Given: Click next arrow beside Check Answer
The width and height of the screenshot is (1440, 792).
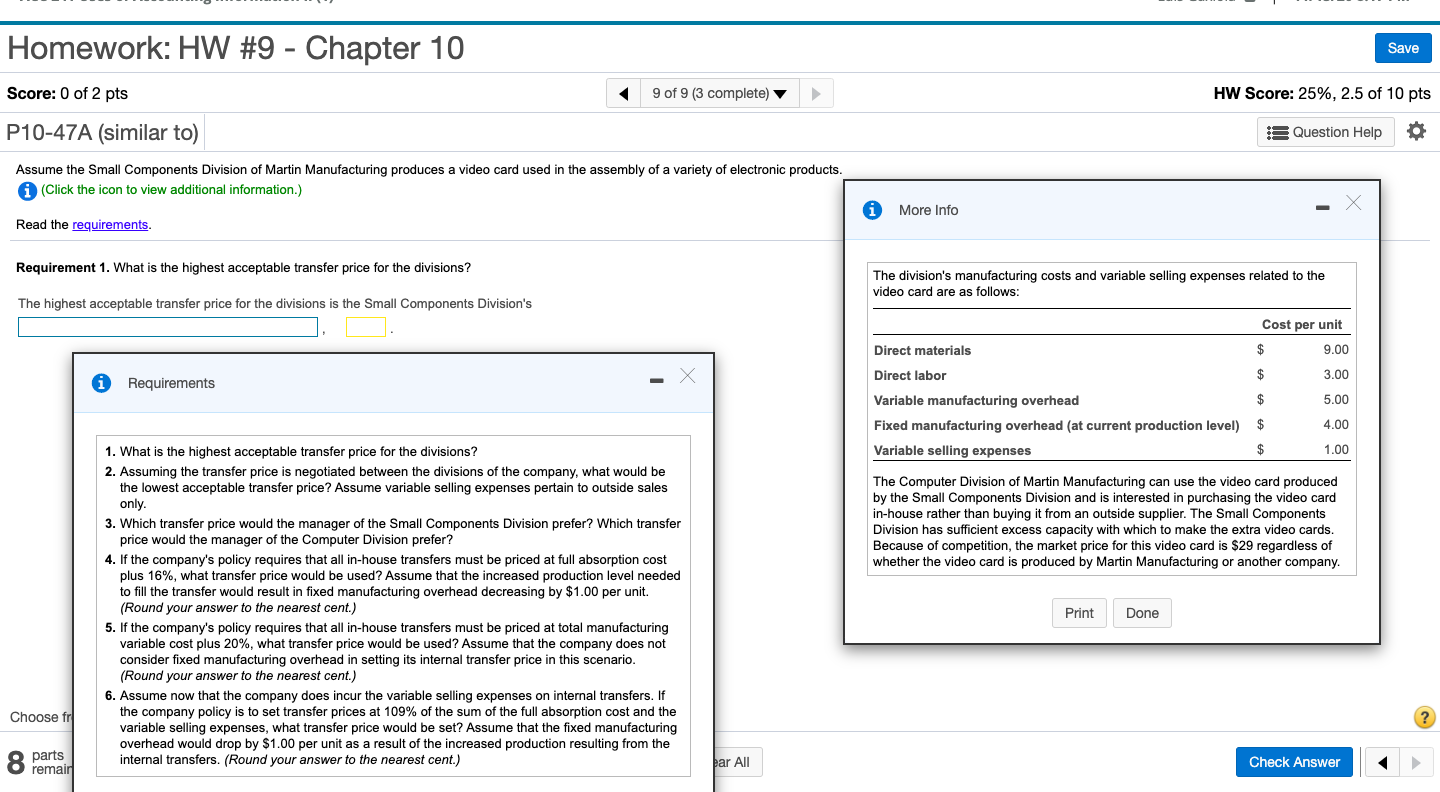Looking at the screenshot, I should click(1414, 763).
